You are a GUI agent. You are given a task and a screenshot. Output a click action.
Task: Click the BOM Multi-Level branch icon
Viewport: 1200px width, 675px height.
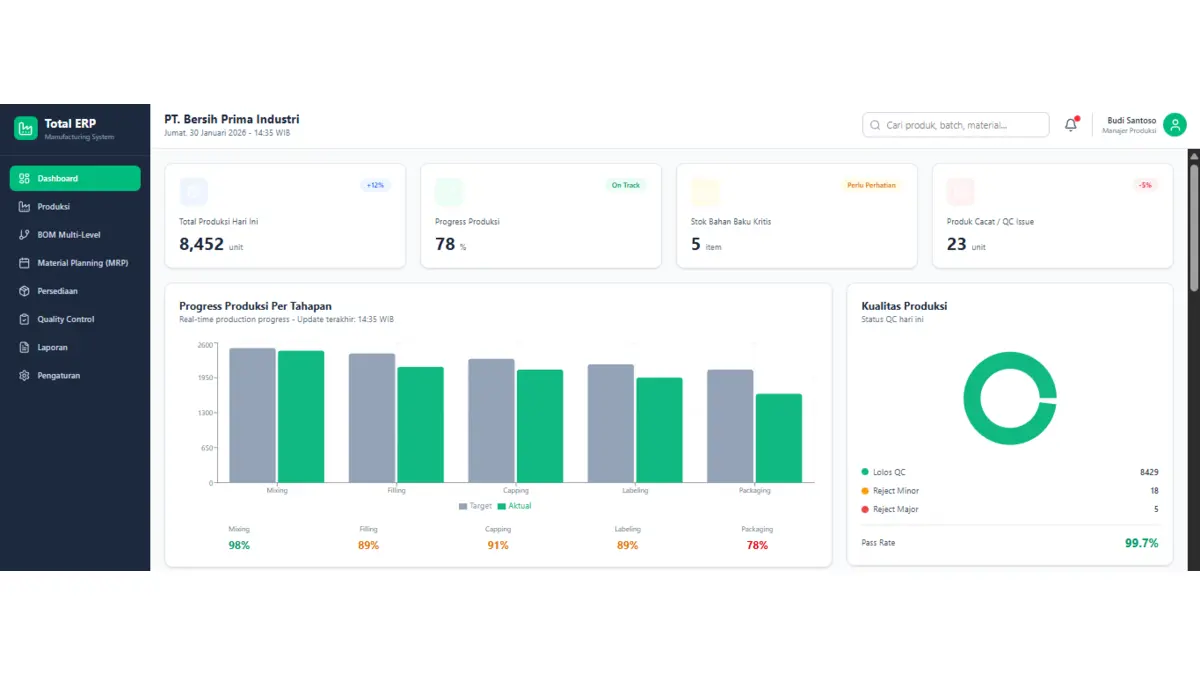click(25, 235)
